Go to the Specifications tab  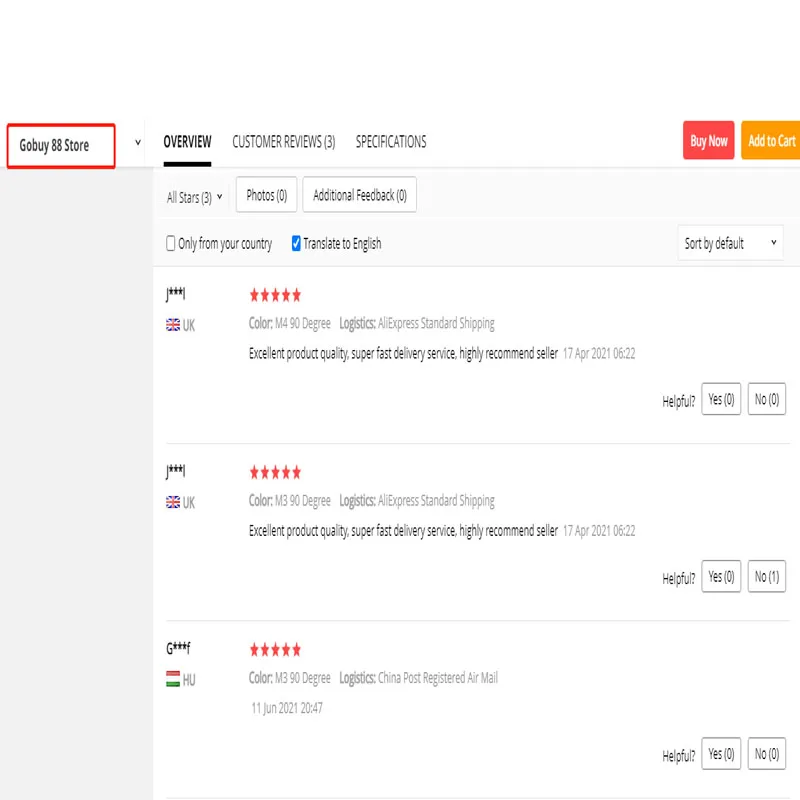pos(391,142)
